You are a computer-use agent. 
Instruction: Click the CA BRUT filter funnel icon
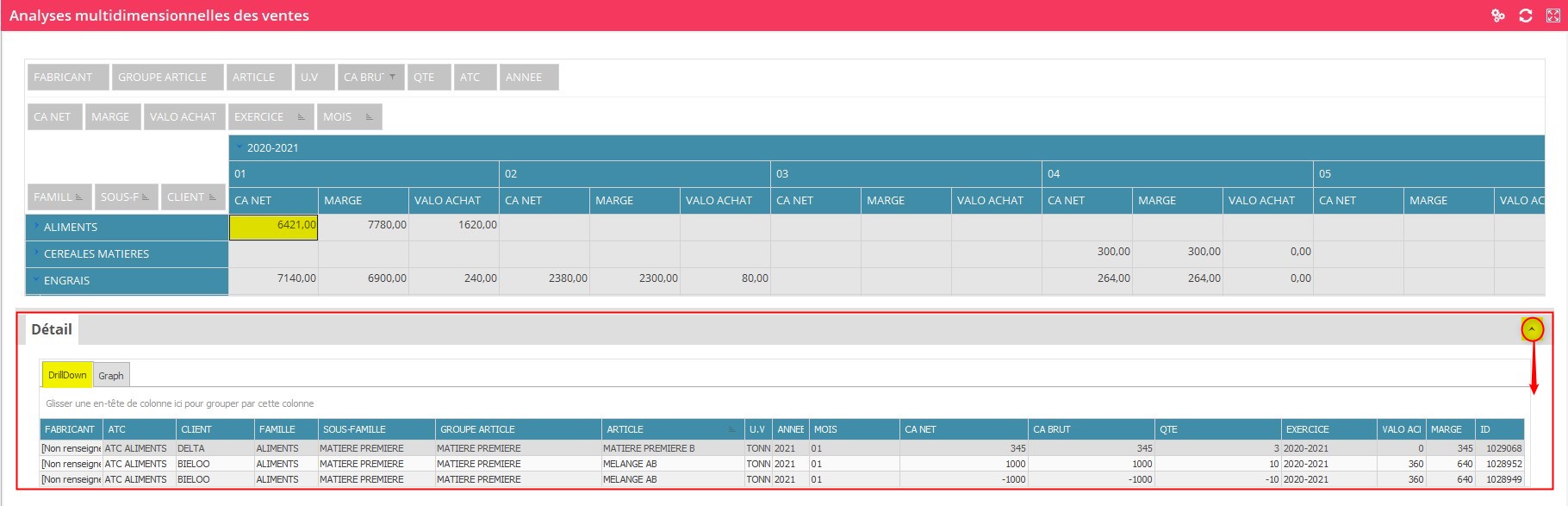point(393,77)
